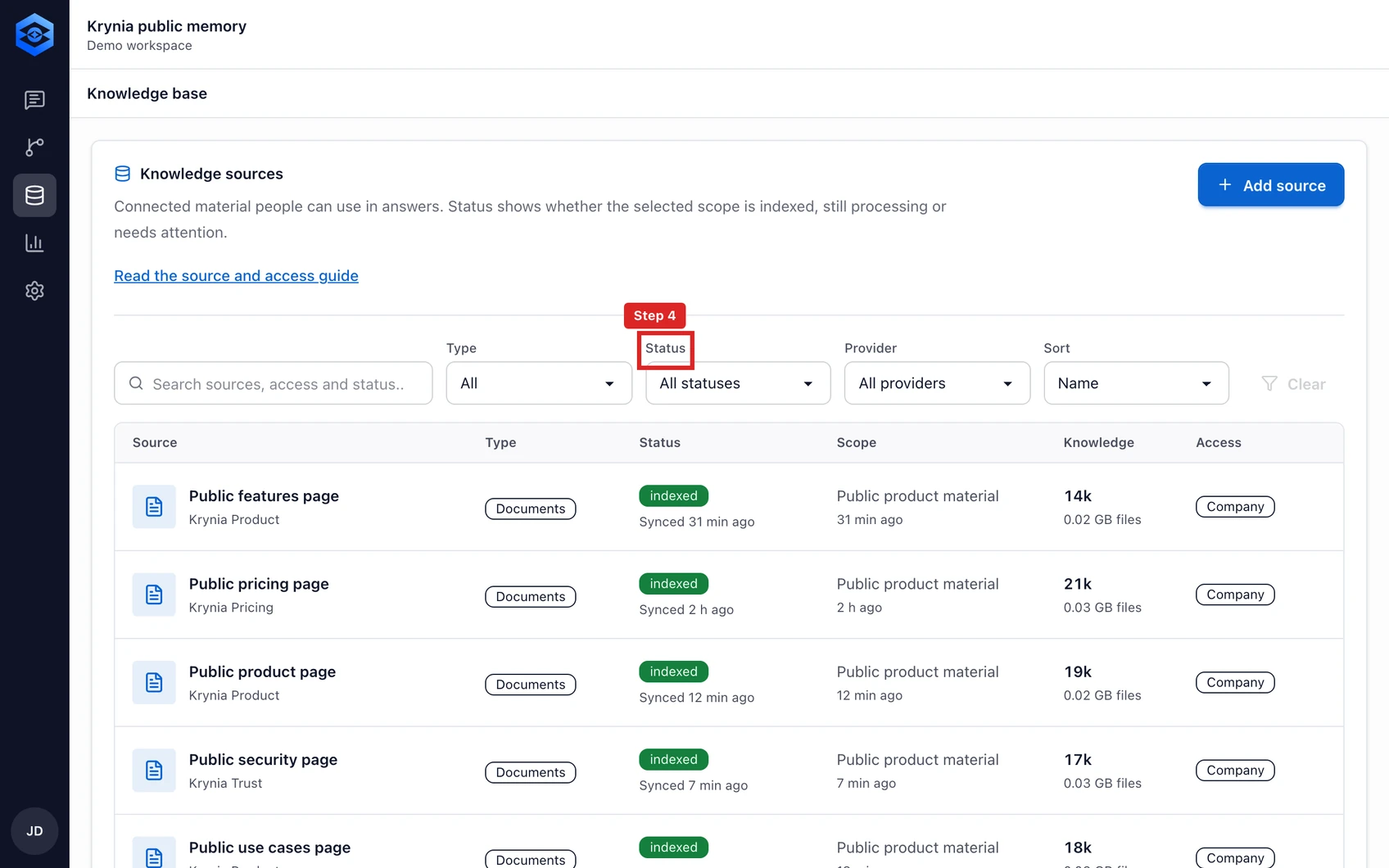Screen dimensions: 1389x868
Task: Click the Krynia Trust subtitle
Action: click(225, 783)
